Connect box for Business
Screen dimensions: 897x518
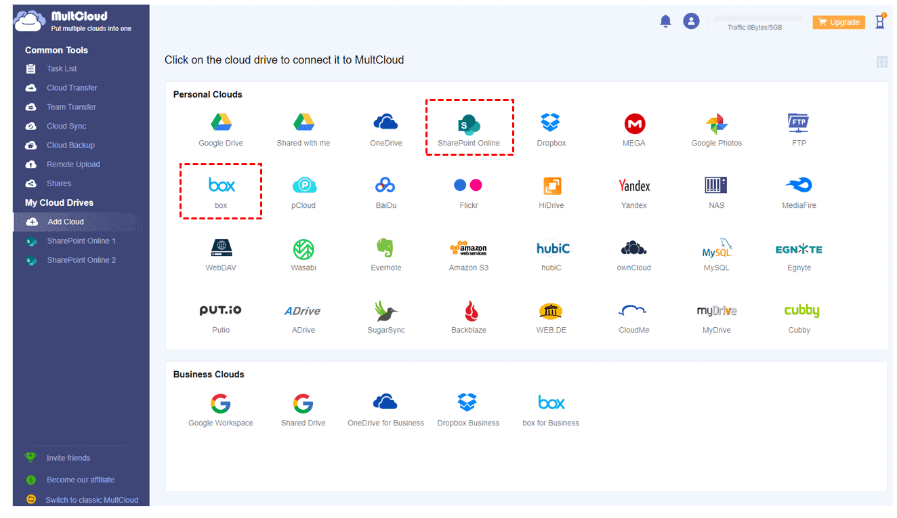551,403
